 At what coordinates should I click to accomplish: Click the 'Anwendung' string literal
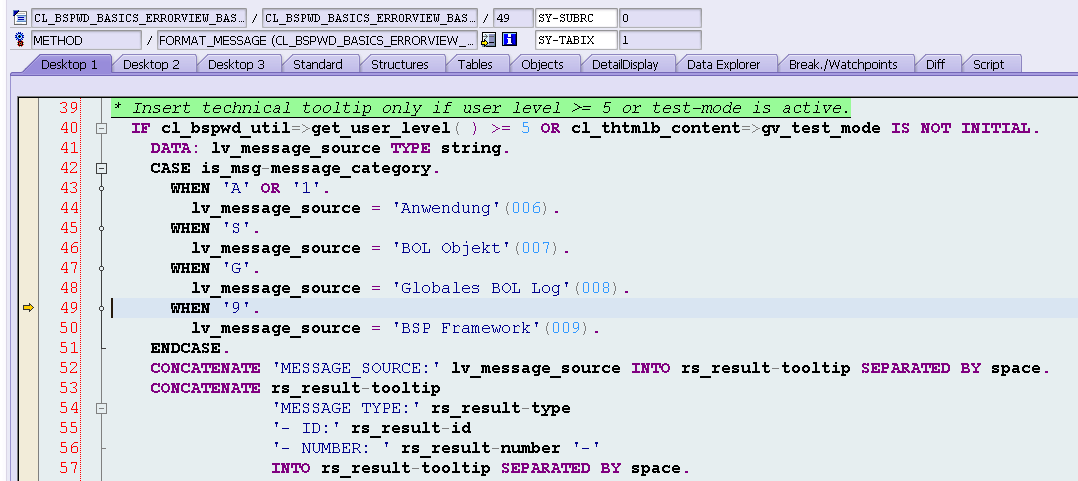[446, 208]
